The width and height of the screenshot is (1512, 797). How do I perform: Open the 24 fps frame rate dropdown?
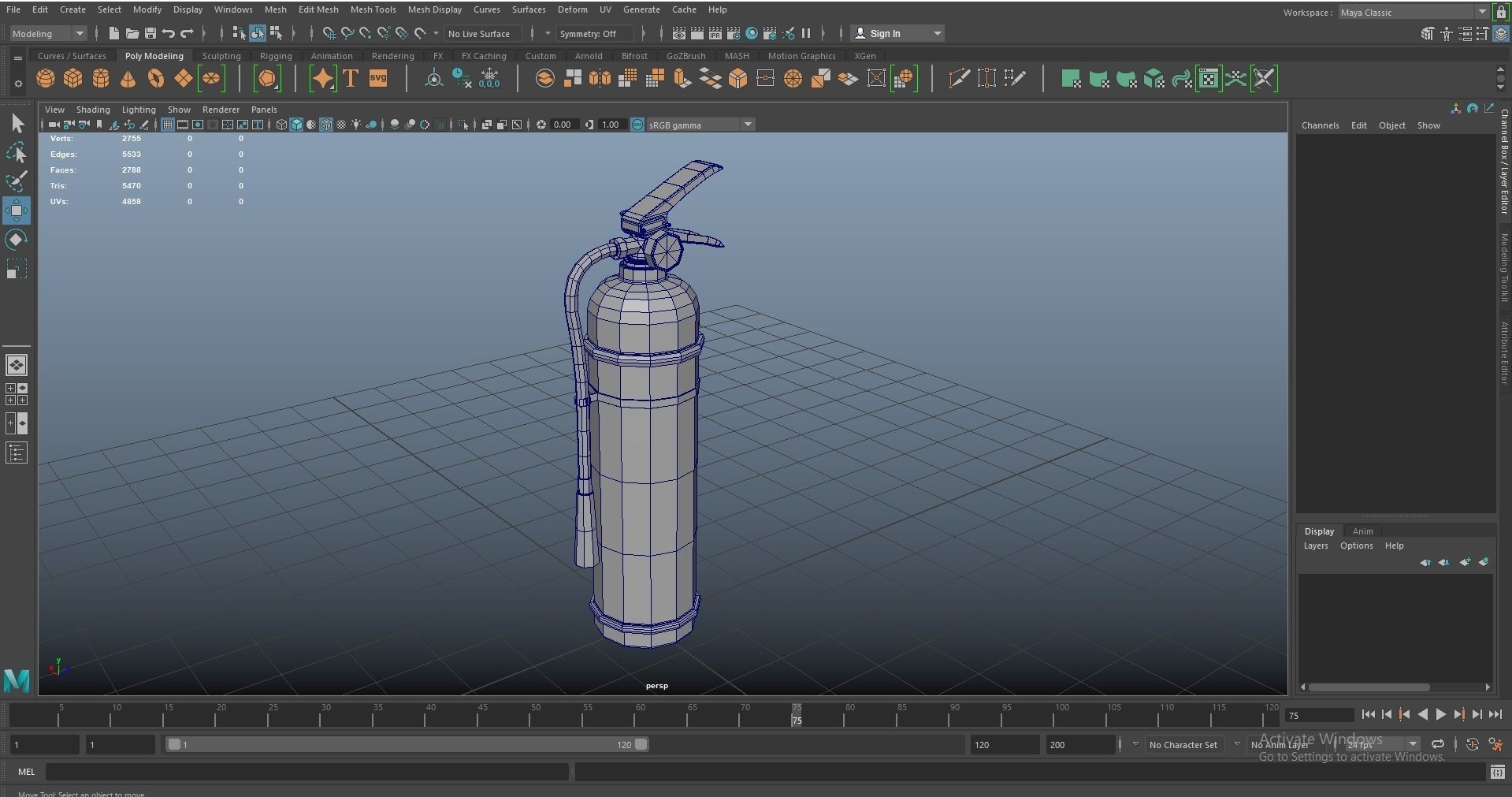[x=1381, y=744]
